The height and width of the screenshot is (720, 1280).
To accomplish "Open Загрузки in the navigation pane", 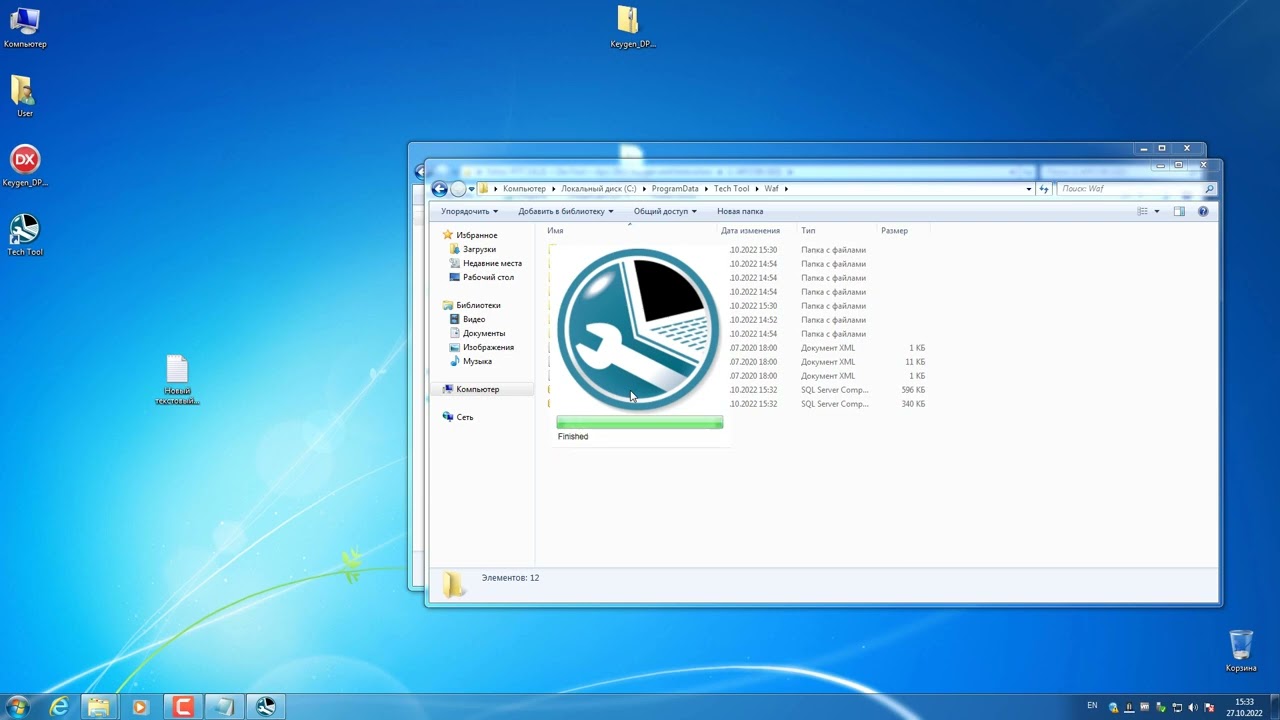I will [x=473, y=249].
